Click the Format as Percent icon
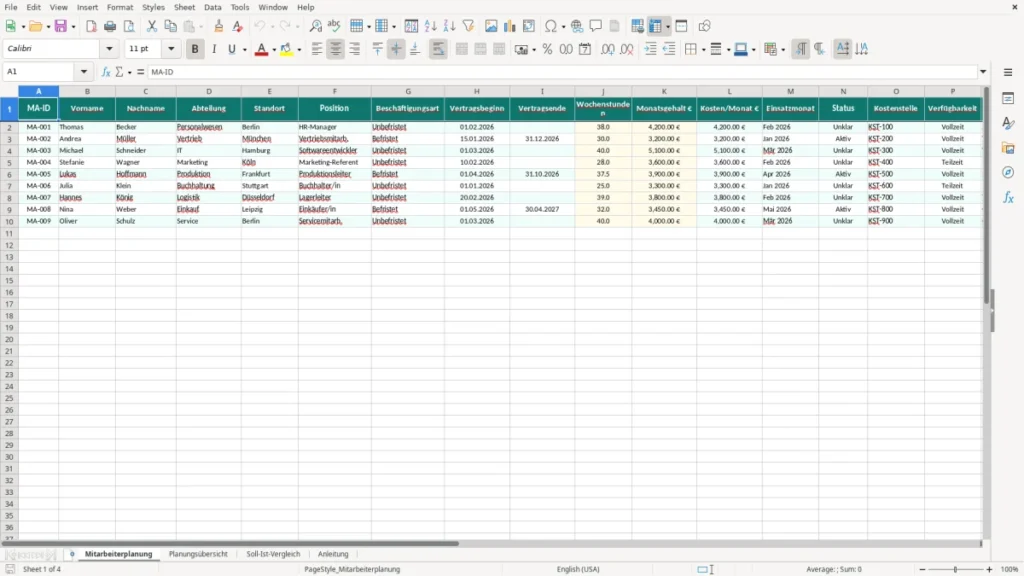Image resolution: width=1024 pixels, height=576 pixels. [x=547, y=49]
